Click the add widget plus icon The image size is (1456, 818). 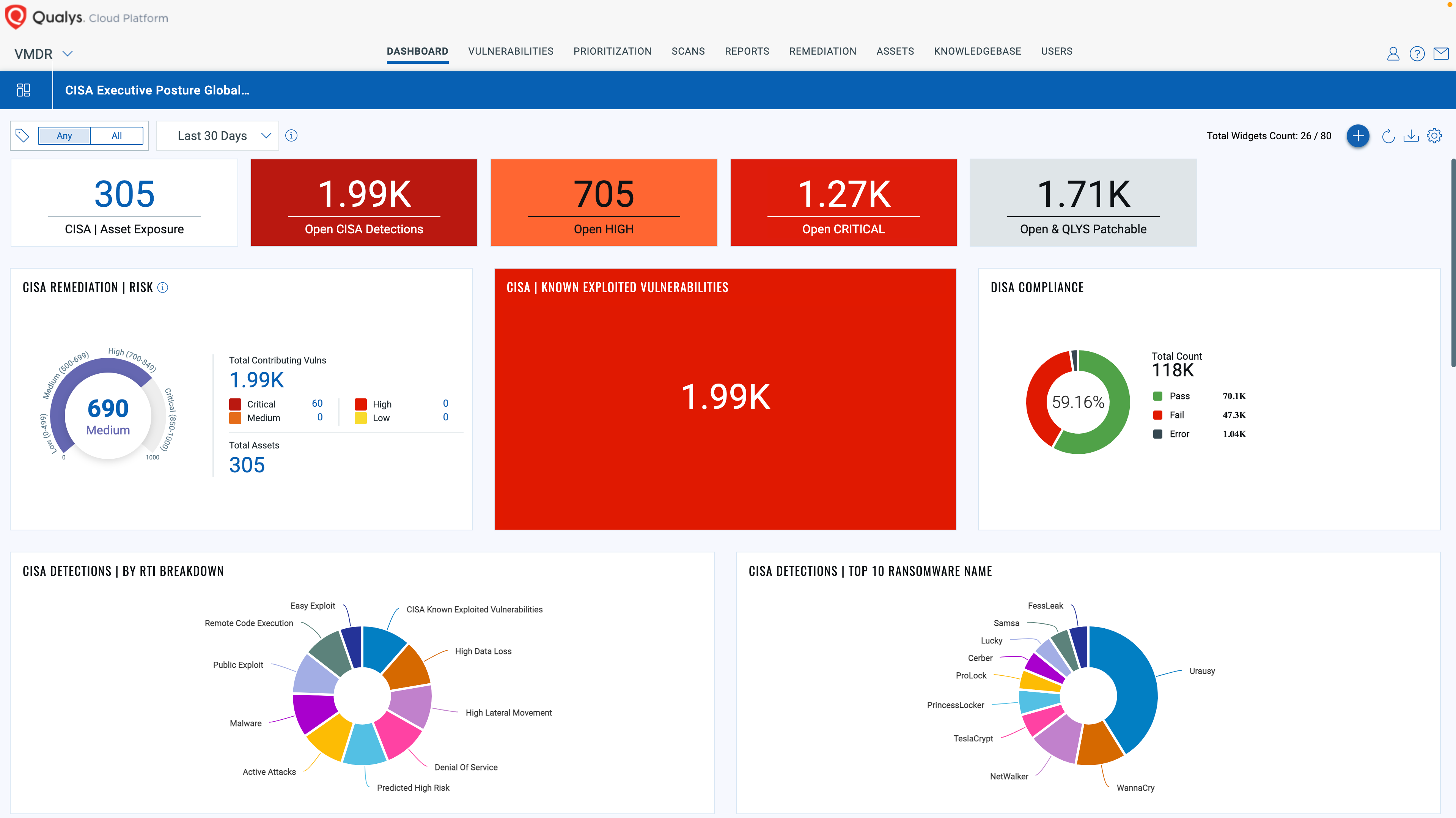tap(1358, 135)
